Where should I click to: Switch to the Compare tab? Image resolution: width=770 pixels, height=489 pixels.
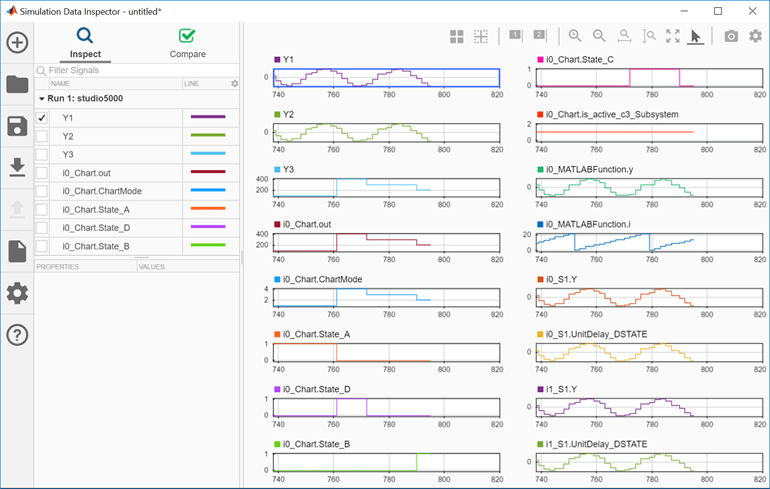(188, 42)
